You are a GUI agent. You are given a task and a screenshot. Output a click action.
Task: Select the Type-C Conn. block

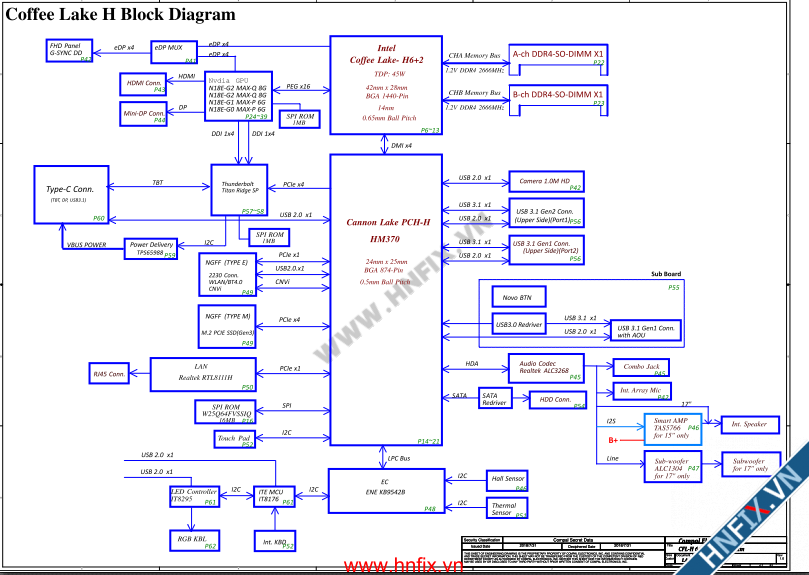pyautogui.click(x=69, y=193)
